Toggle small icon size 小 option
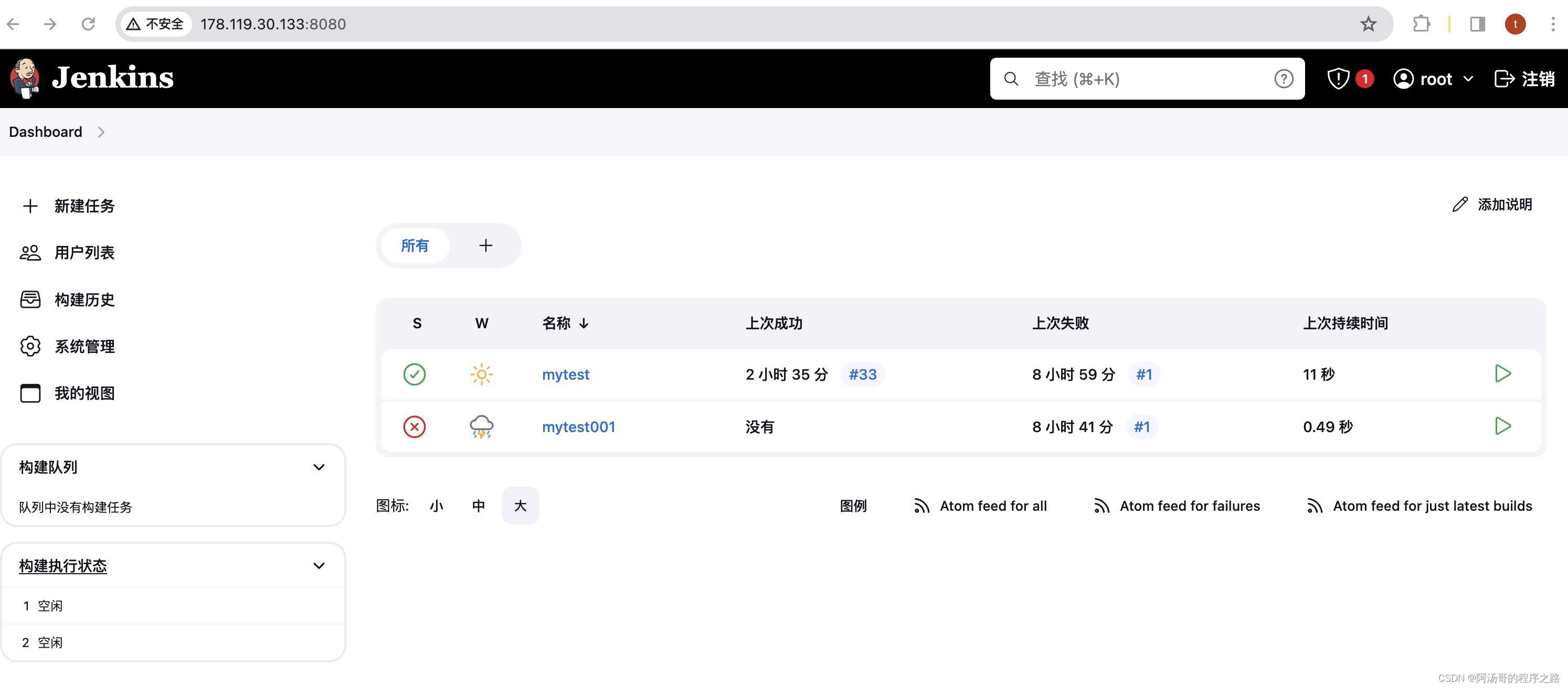 [436, 505]
